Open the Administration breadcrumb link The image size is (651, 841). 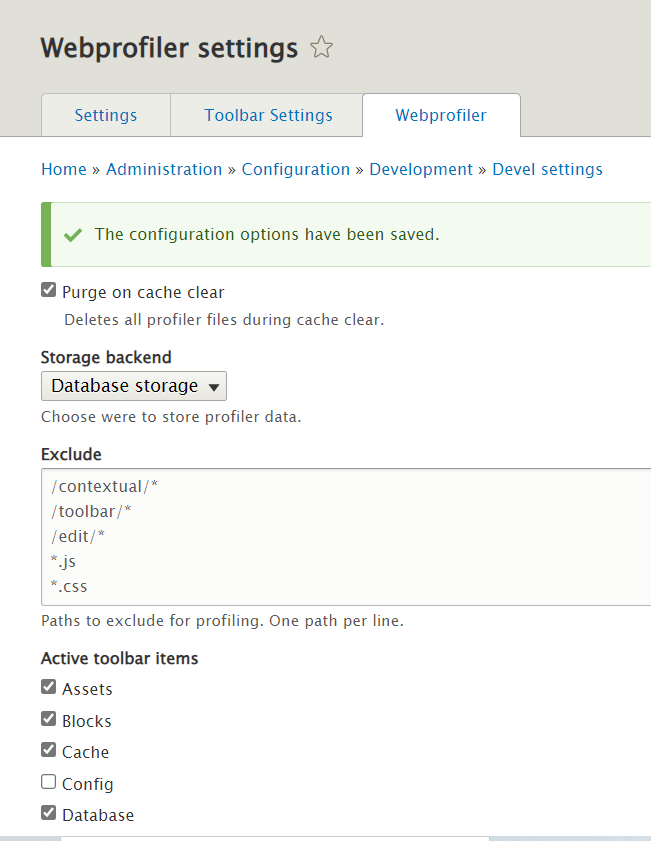coord(164,169)
